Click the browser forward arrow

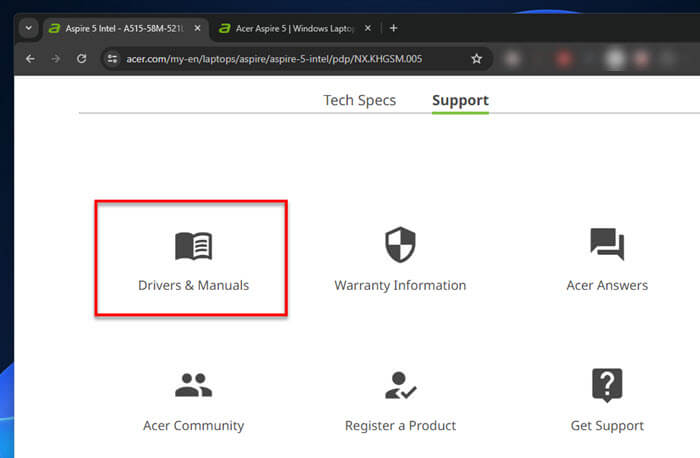click(56, 58)
